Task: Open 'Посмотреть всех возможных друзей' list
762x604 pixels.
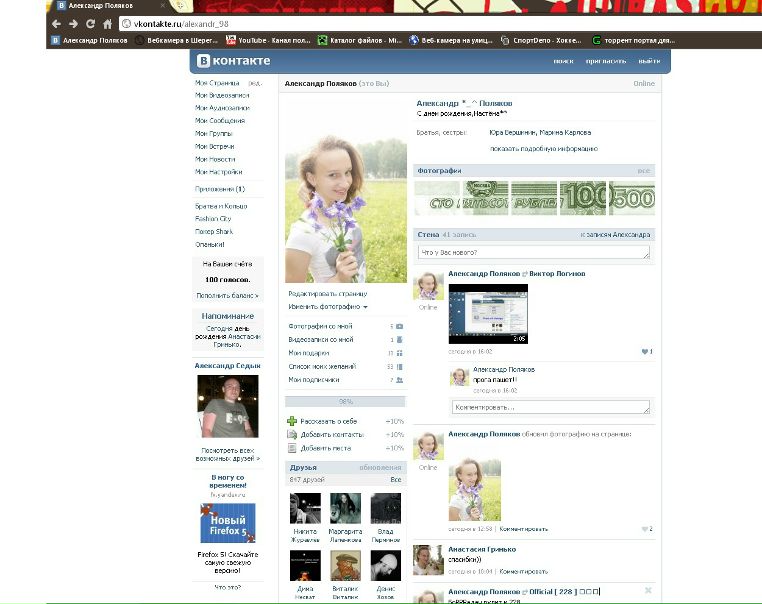Action: (228, 455)
